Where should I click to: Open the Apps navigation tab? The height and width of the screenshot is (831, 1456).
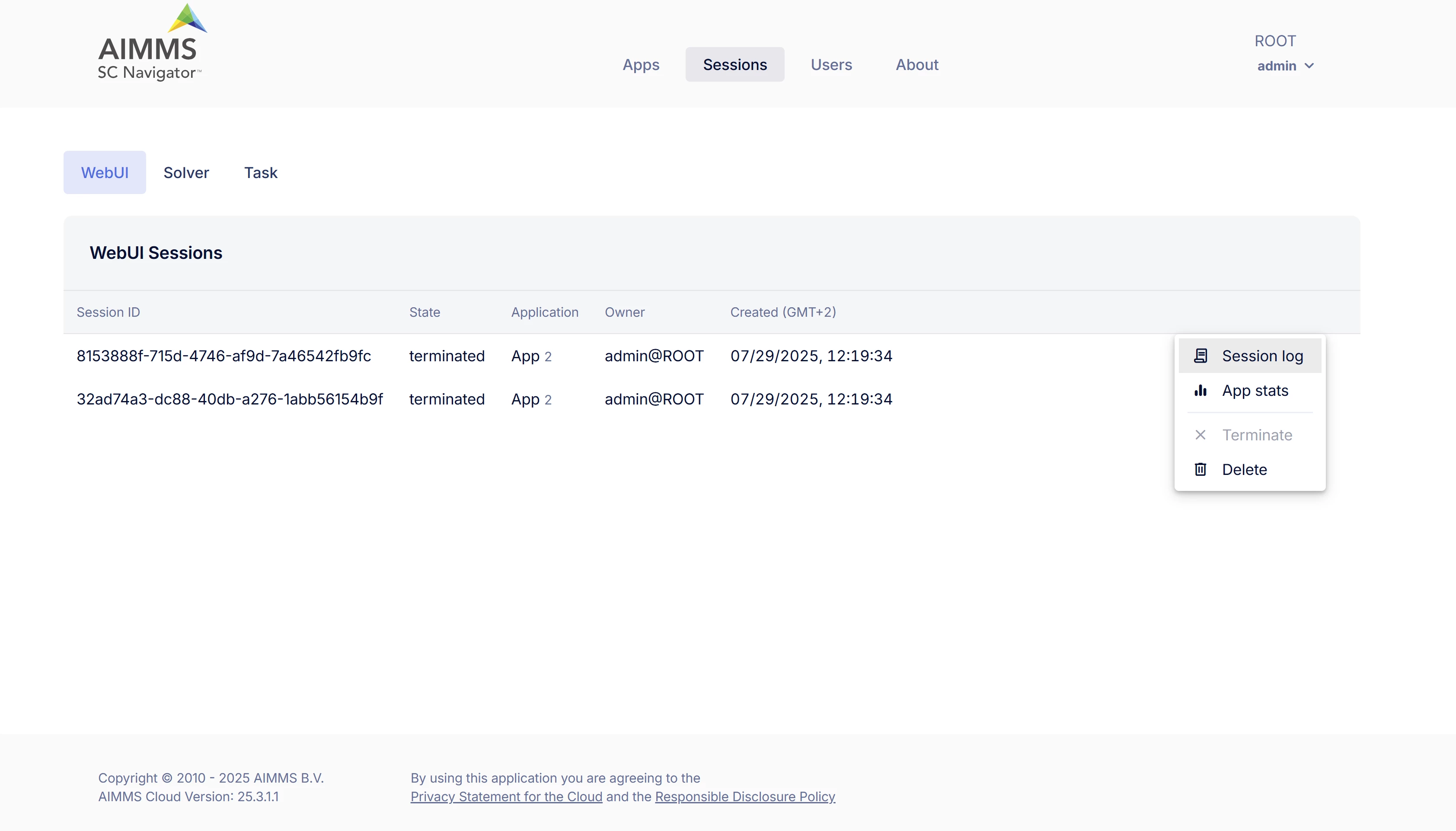[x=641, y=64]
